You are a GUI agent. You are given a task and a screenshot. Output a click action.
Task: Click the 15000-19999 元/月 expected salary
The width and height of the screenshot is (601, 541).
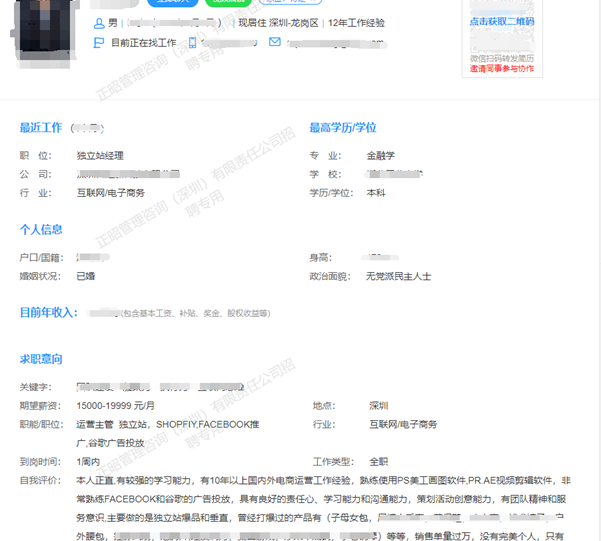click(116, 406)
